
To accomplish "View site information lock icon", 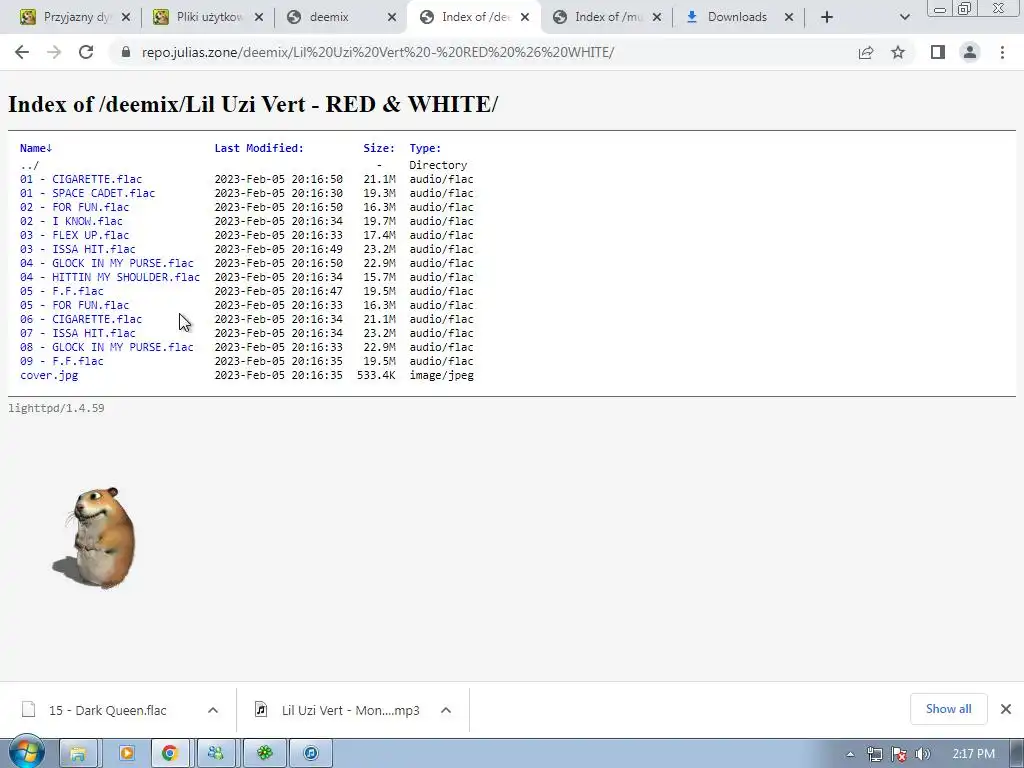I will [126, 52].
